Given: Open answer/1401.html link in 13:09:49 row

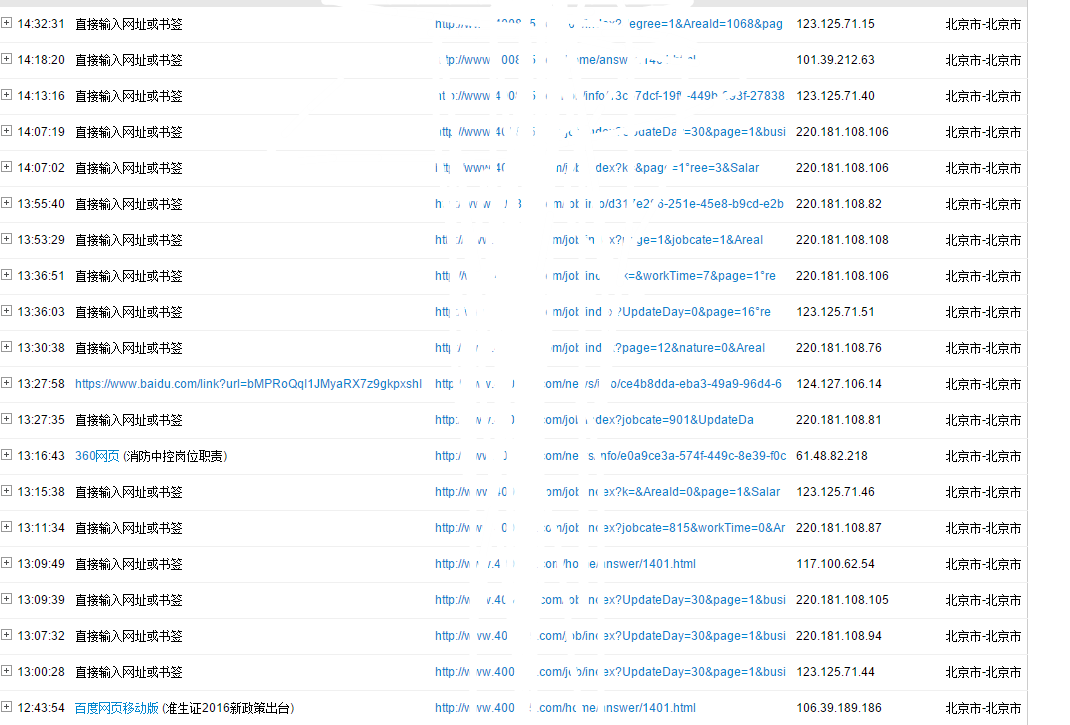Looking at the screenshot, I should 566,564.
